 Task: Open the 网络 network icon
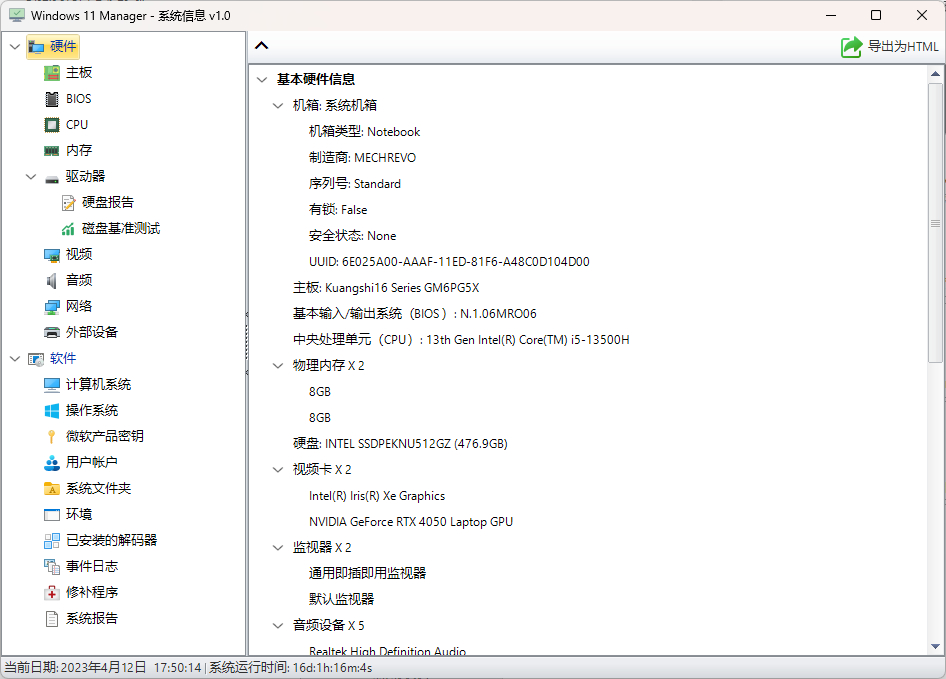(x=52, y=307)
